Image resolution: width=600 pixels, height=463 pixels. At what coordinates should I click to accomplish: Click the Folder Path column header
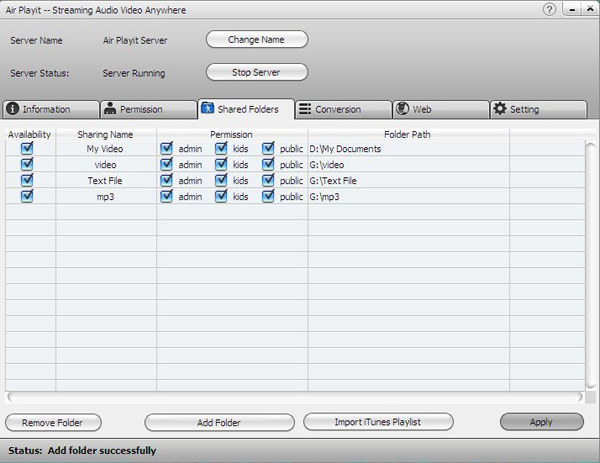pyautogui.click(x=408, y=134)
